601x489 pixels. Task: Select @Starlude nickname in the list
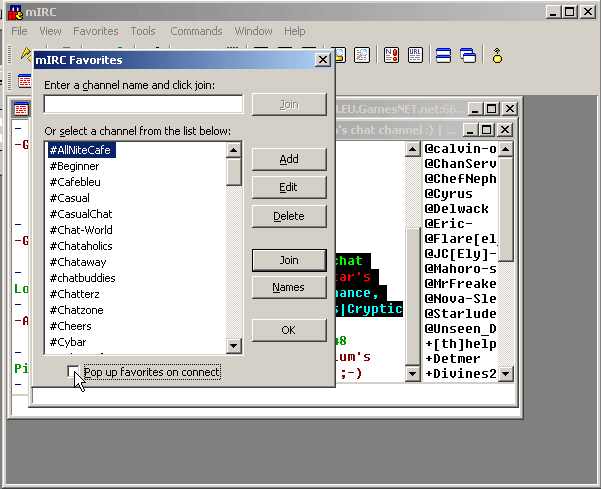tap(460, 313)
